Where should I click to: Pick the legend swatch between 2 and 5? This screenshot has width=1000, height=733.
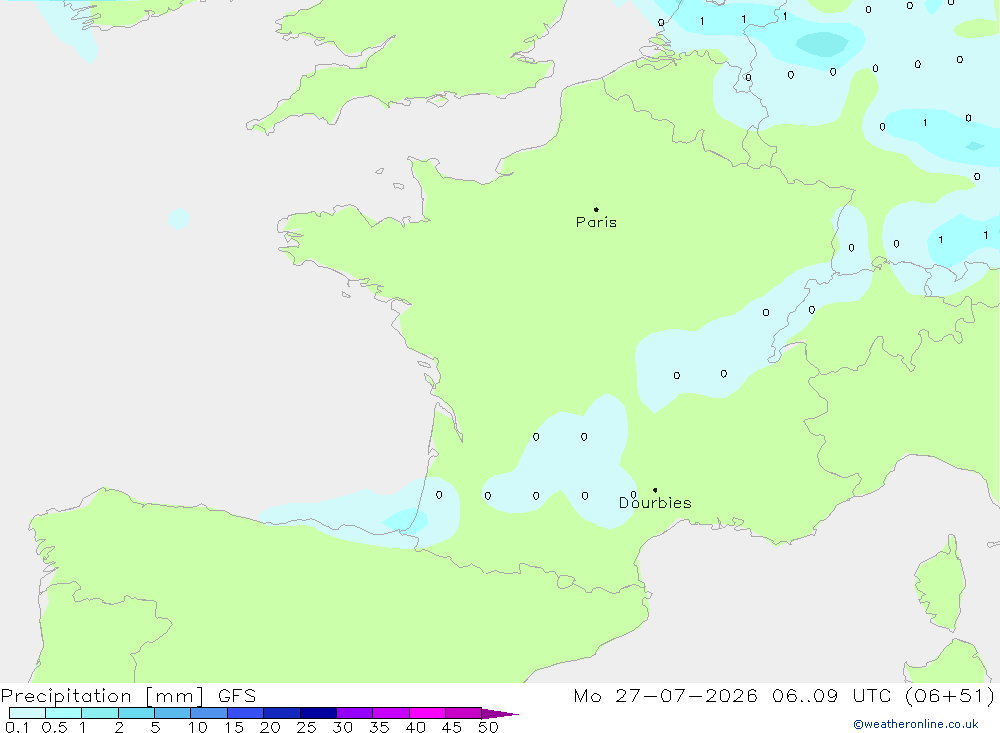tap(136, 713)
